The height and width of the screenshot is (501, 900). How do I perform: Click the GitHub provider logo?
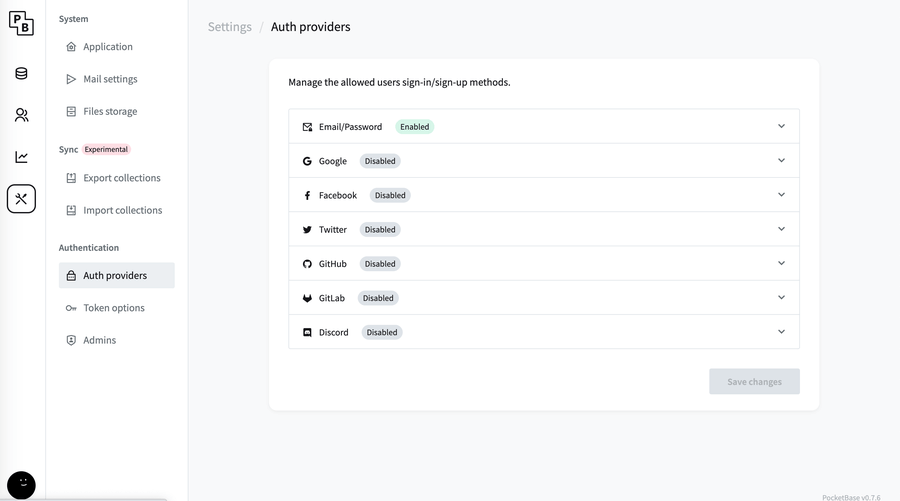click(307, 264)
